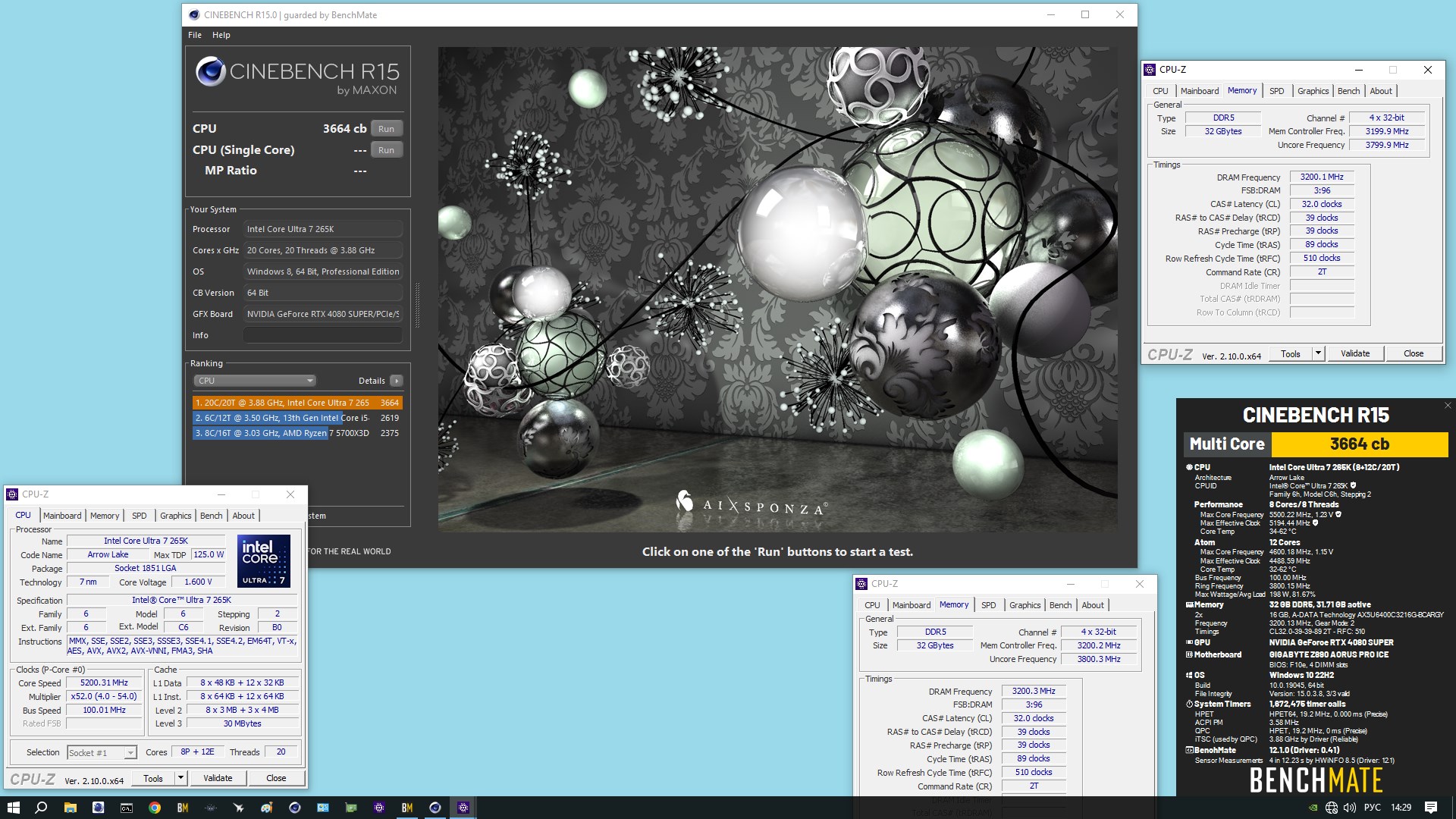Click Level 3 cache value 30 MBytes

click(x=242, y=723)
